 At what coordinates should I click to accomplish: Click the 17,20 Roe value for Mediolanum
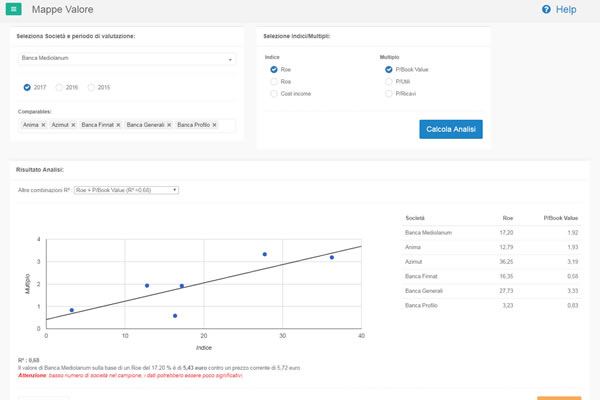click(x=506, y=233)
